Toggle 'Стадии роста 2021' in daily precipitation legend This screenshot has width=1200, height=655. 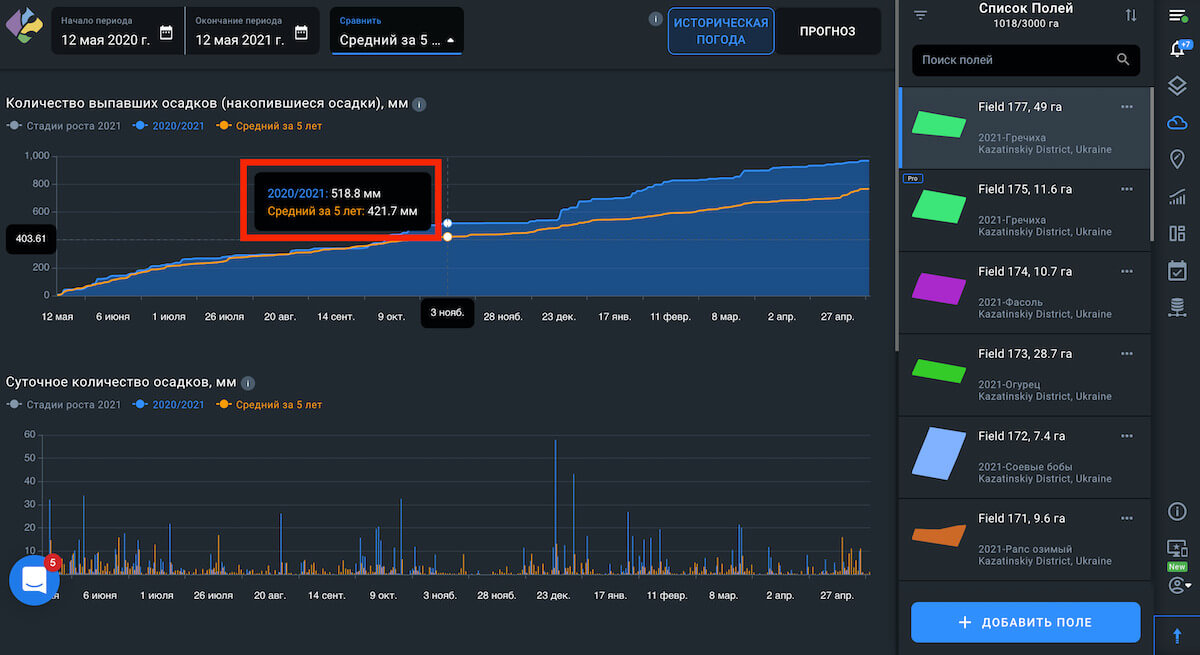coord(65,404)
